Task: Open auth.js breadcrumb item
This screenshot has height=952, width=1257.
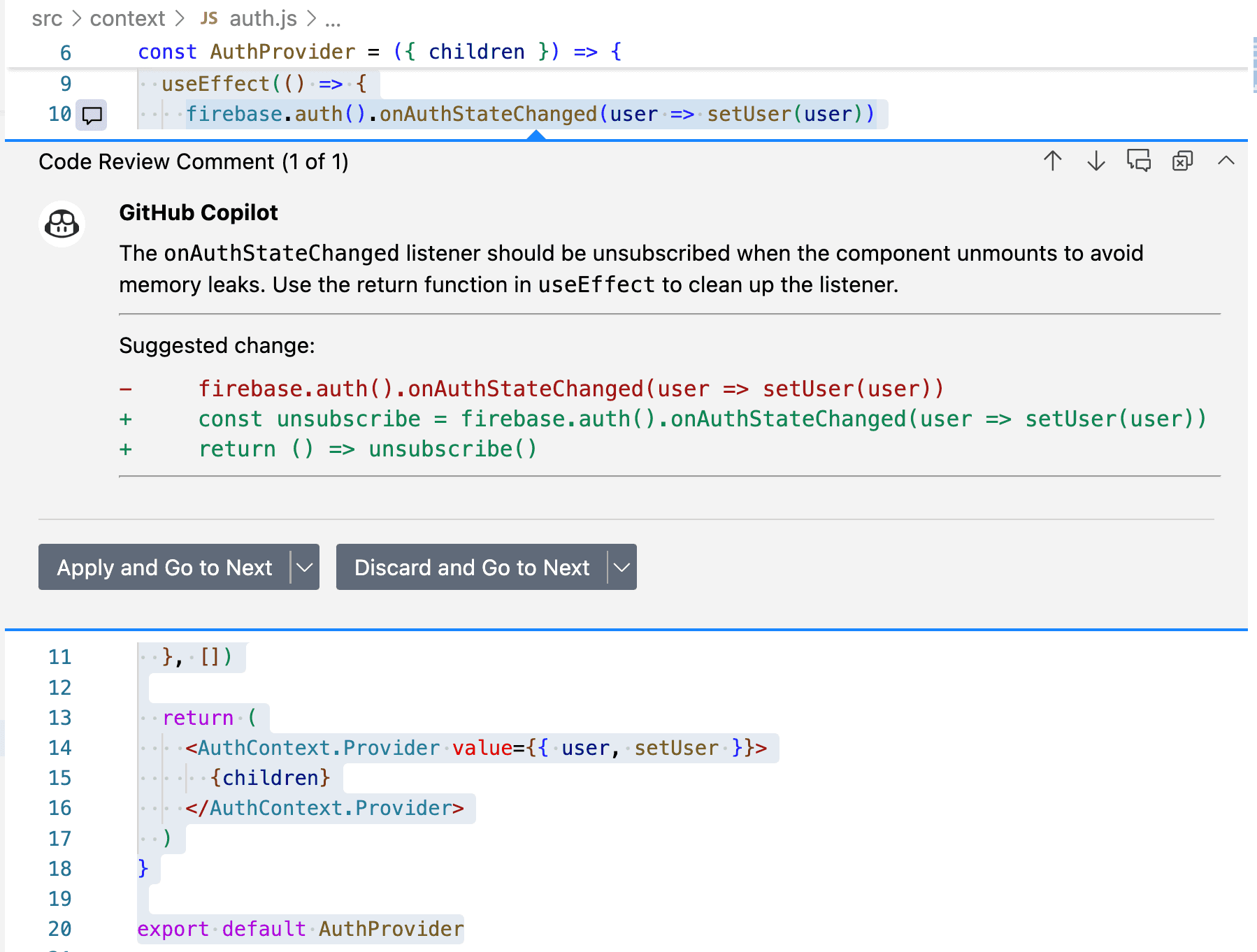Action: click(x=263, y=18)
